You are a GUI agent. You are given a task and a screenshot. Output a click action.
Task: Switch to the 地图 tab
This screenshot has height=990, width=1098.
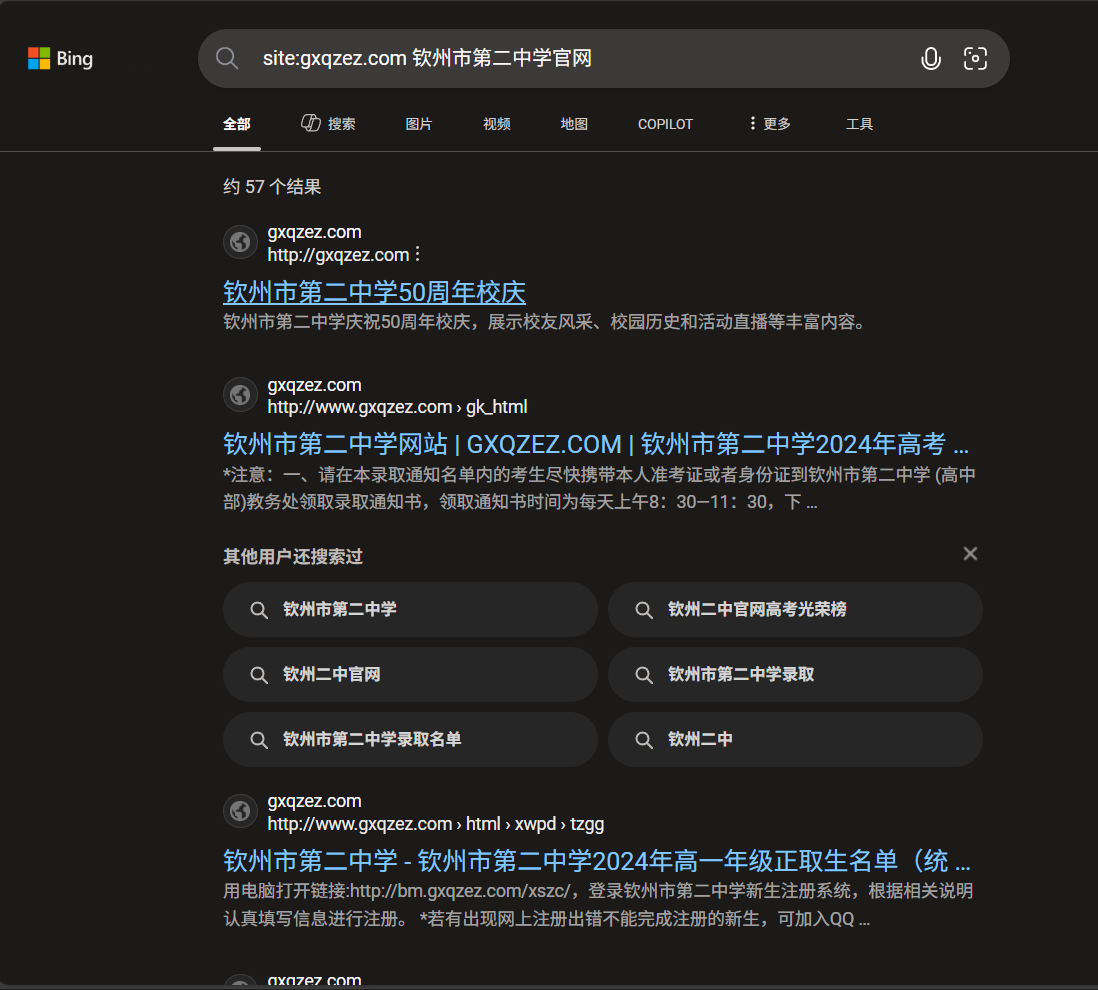[574, 124]
